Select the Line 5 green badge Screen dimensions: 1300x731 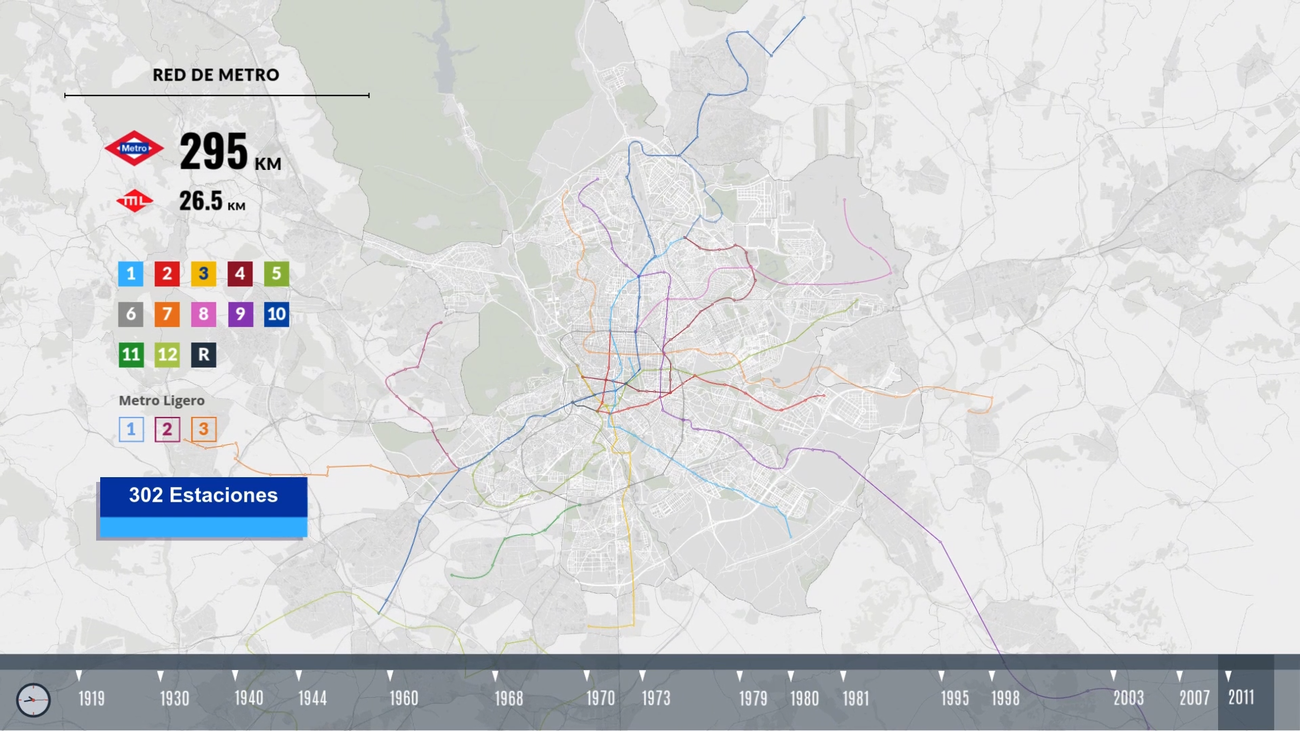point(275,273)
